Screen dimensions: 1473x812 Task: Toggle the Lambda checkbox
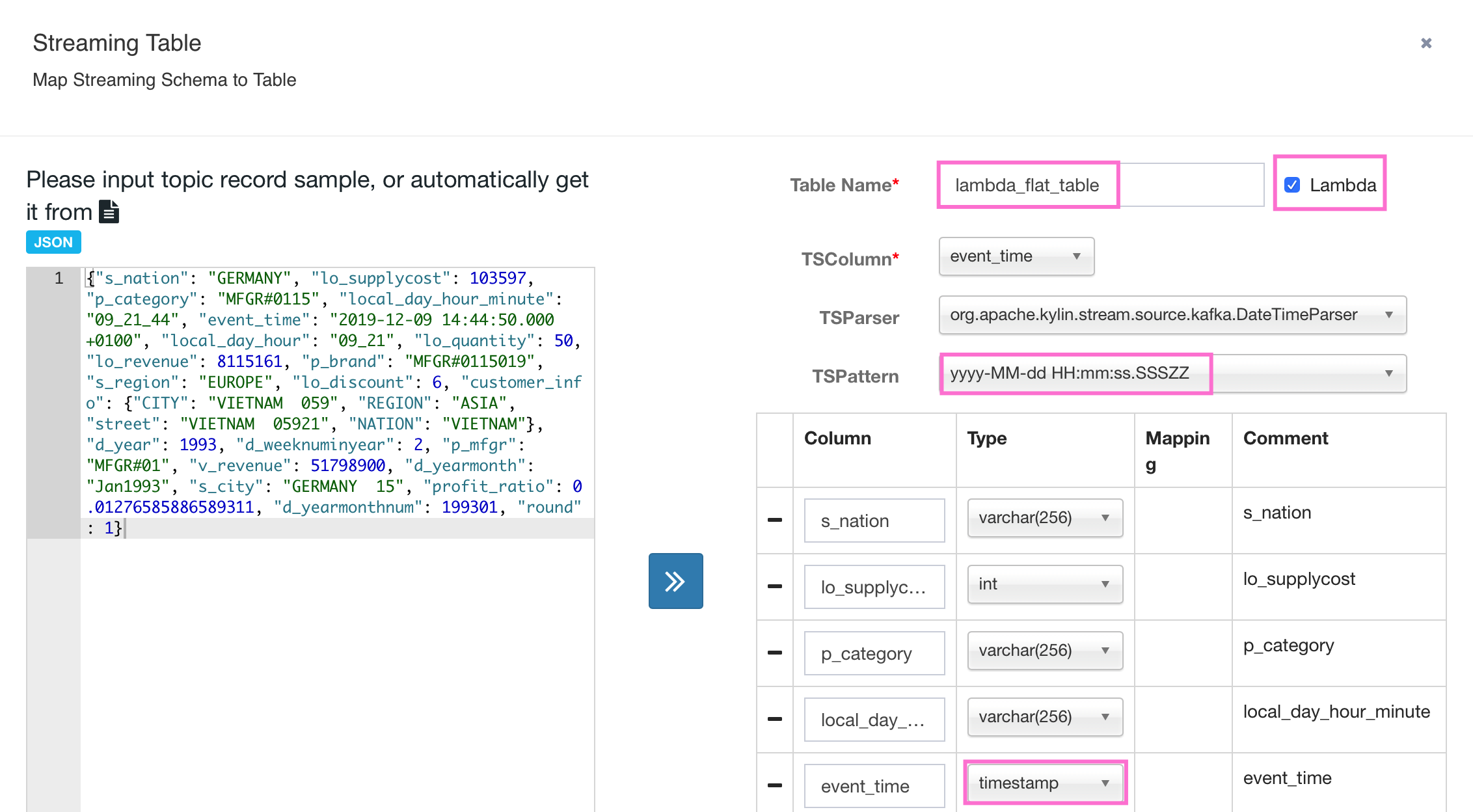coord(1292,185)
